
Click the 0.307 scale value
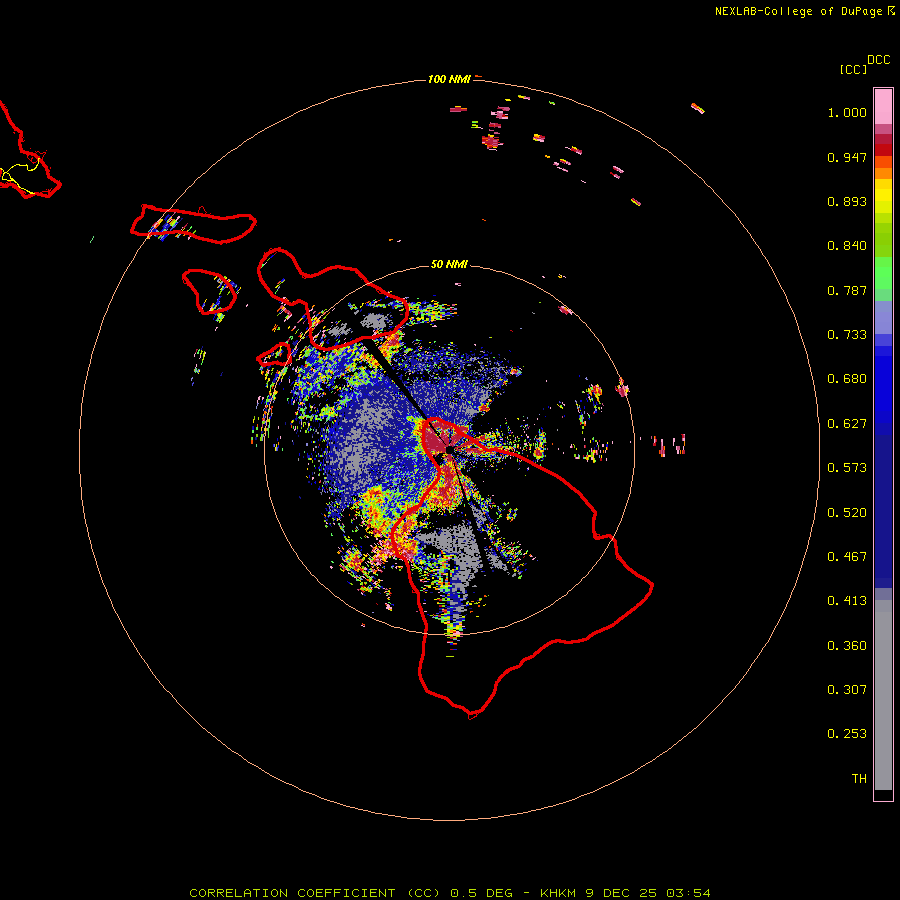[x=847, y=690]
